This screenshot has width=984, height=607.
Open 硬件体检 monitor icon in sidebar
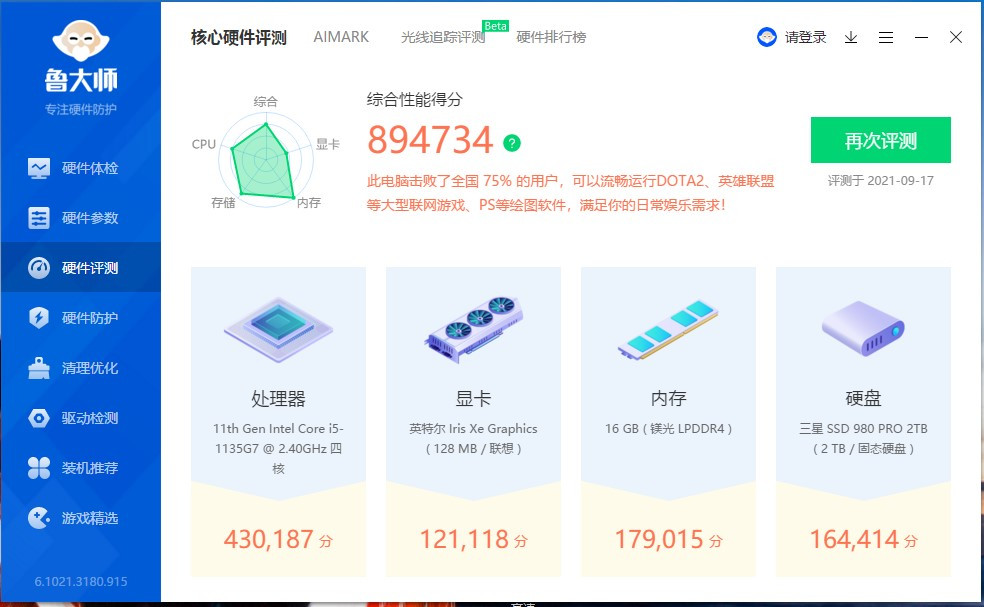(x=39, y=168)
